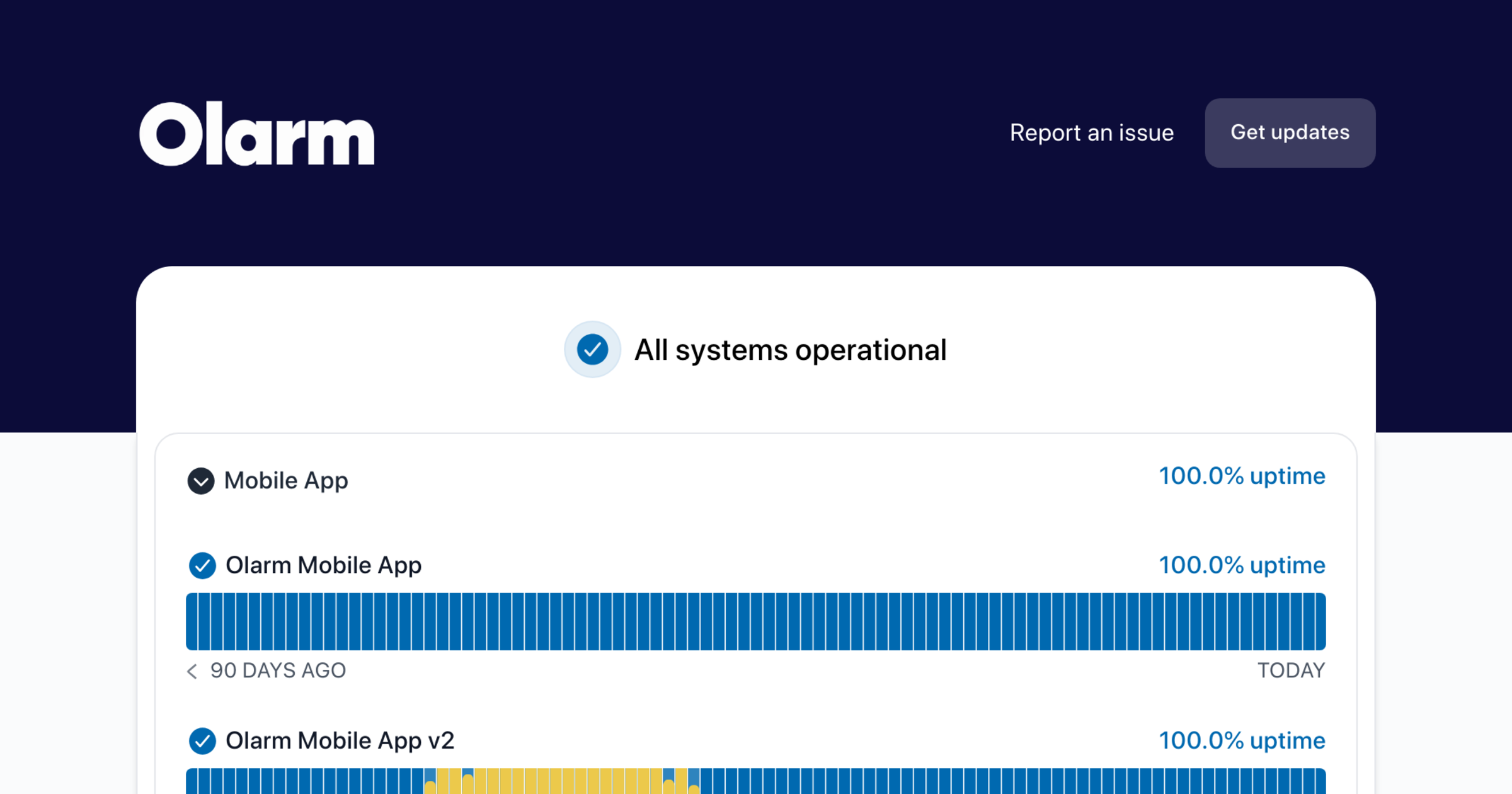Click Olarm Mobile App v2 status check icon
This screenshot has width=1512, height=794.
pyautogui.click(x=202, y=741)
